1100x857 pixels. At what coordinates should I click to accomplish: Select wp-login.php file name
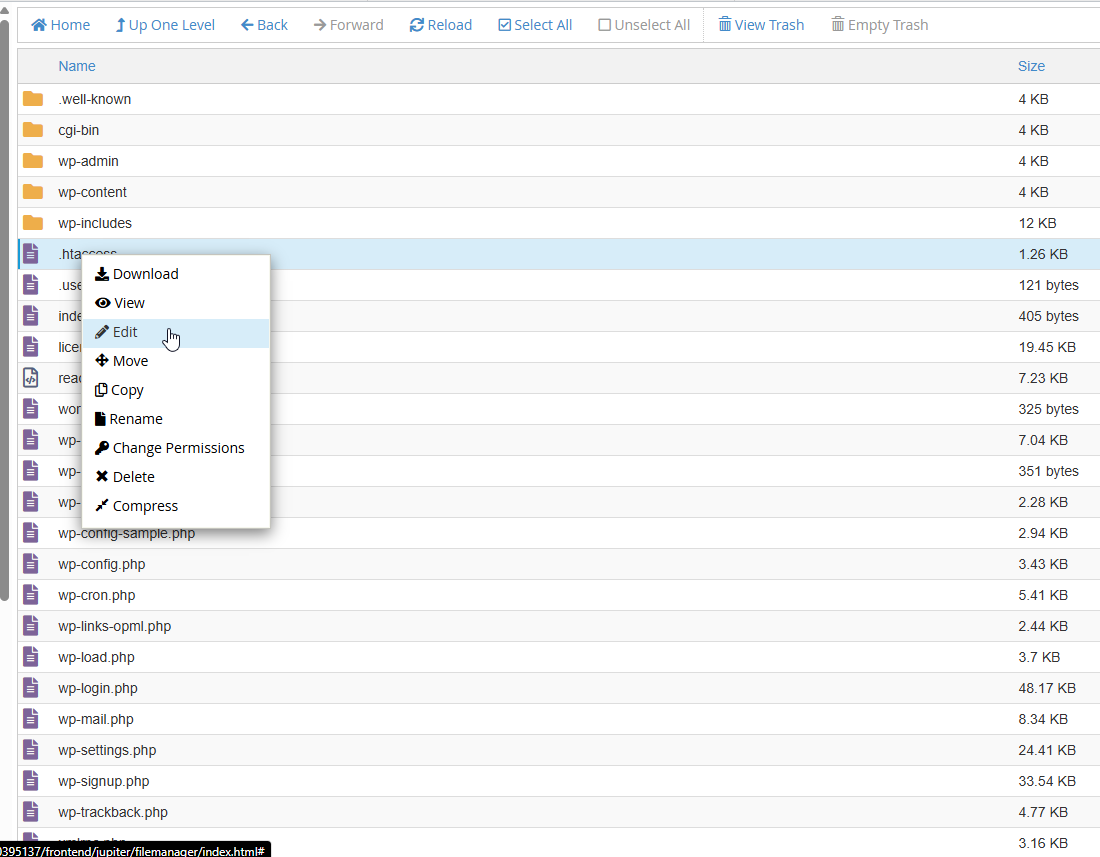coord(98,689)
